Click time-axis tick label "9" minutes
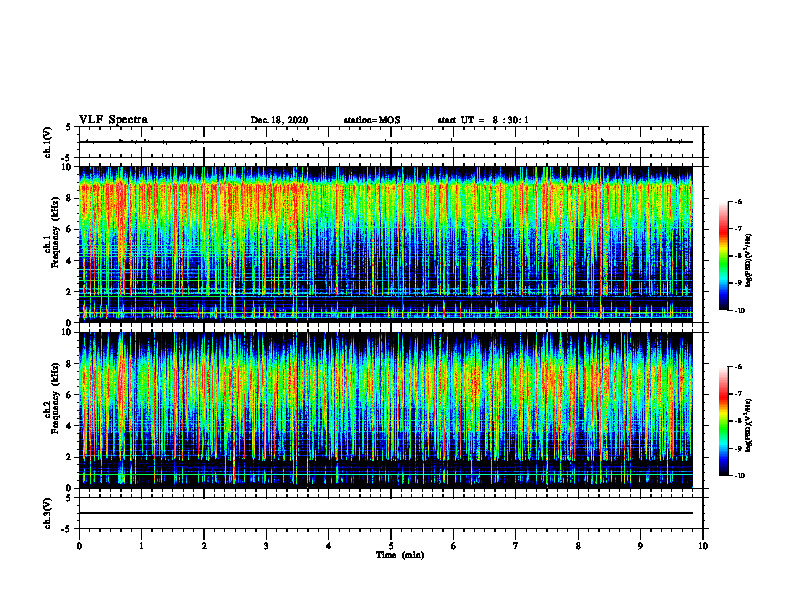The width and height of the screenshot is (792, 612). (640, 546)
